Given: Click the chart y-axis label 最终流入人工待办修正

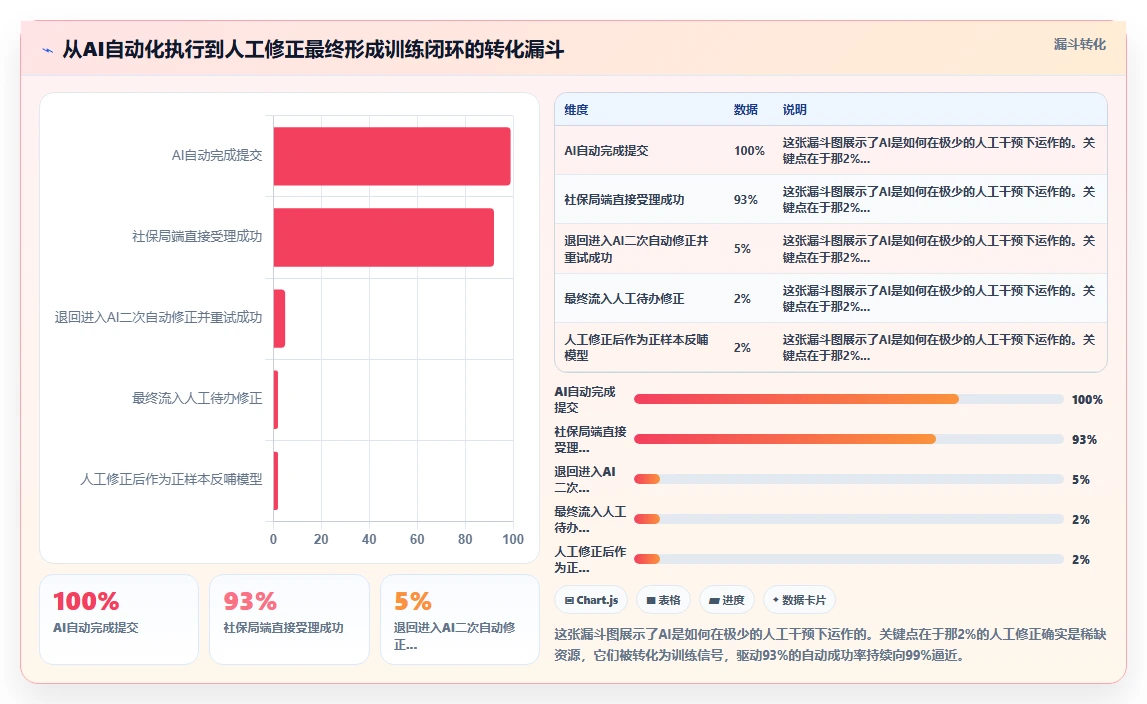Looking at the screenshot, I should click(197, 399).
